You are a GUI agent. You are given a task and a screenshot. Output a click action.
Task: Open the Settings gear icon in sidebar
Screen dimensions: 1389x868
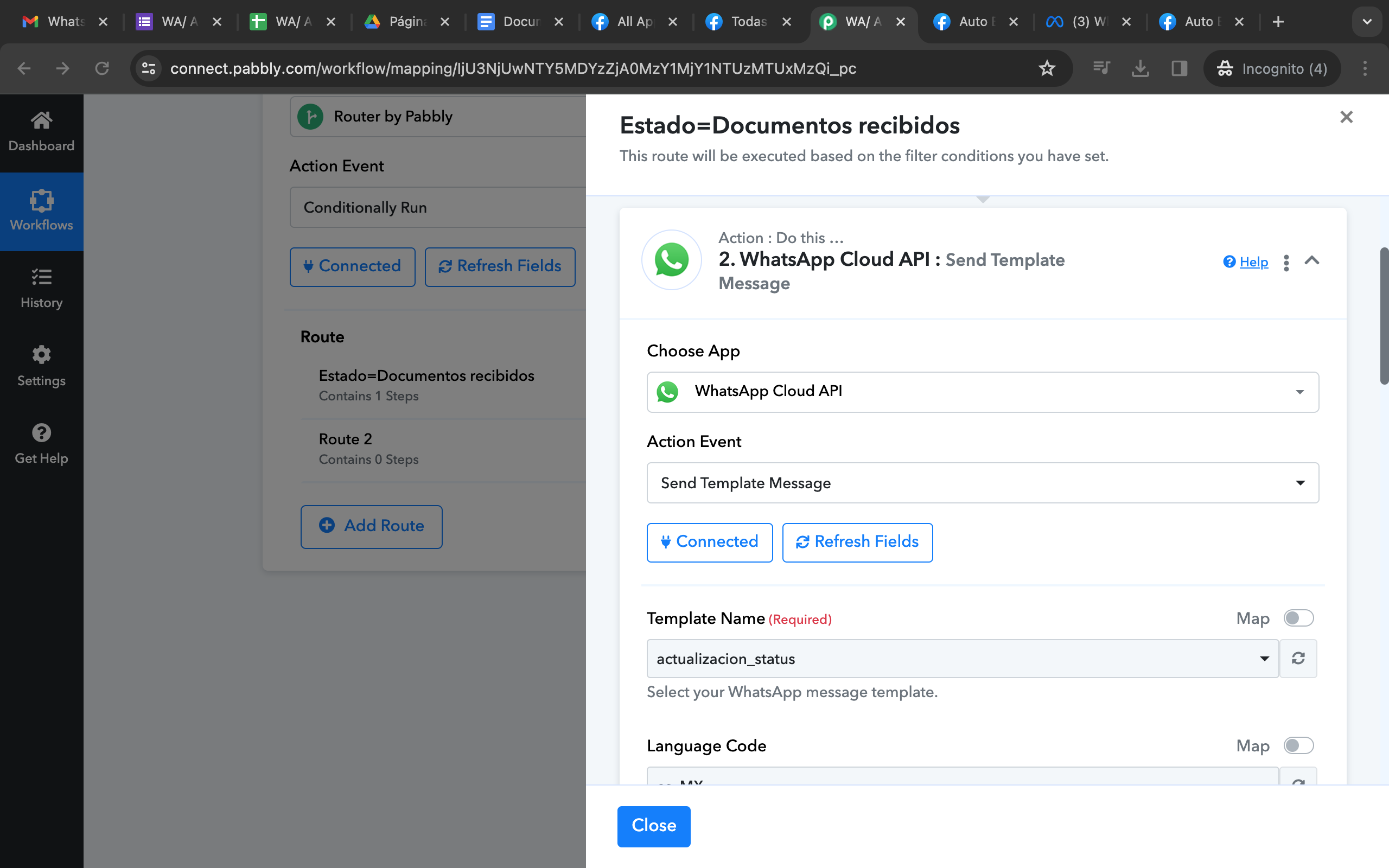pyautogui.click(x=41, y=355)
